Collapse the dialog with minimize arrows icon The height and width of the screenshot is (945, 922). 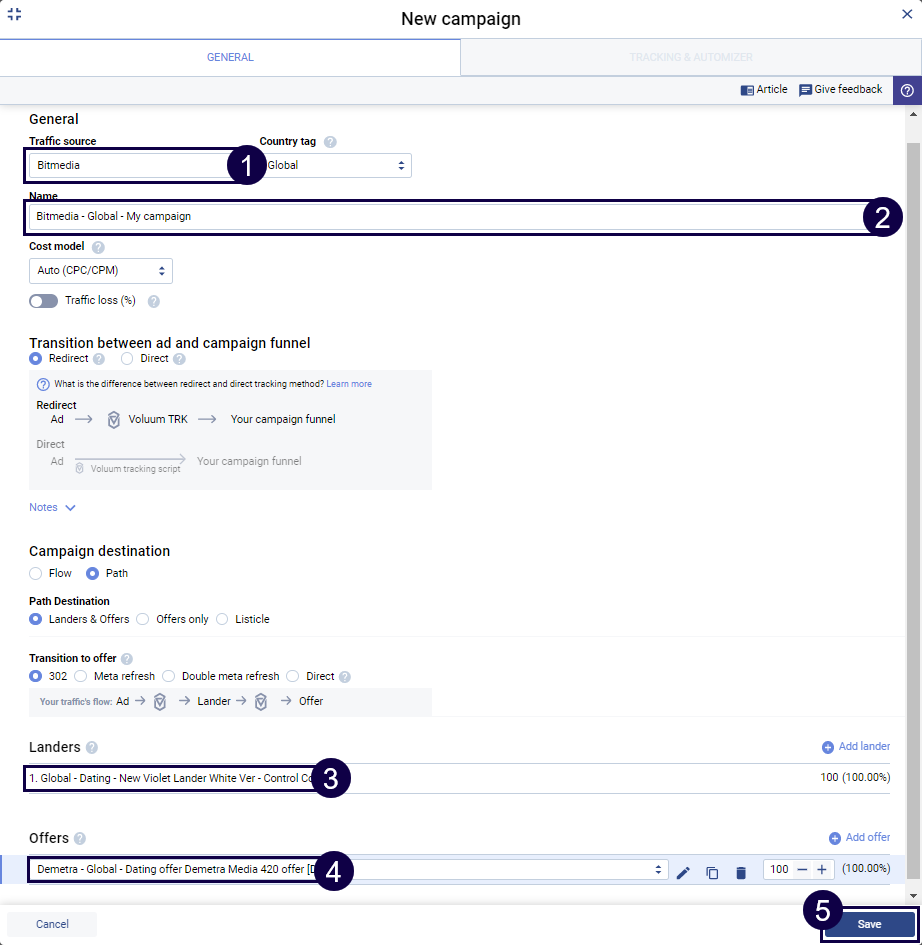[14, 14]
